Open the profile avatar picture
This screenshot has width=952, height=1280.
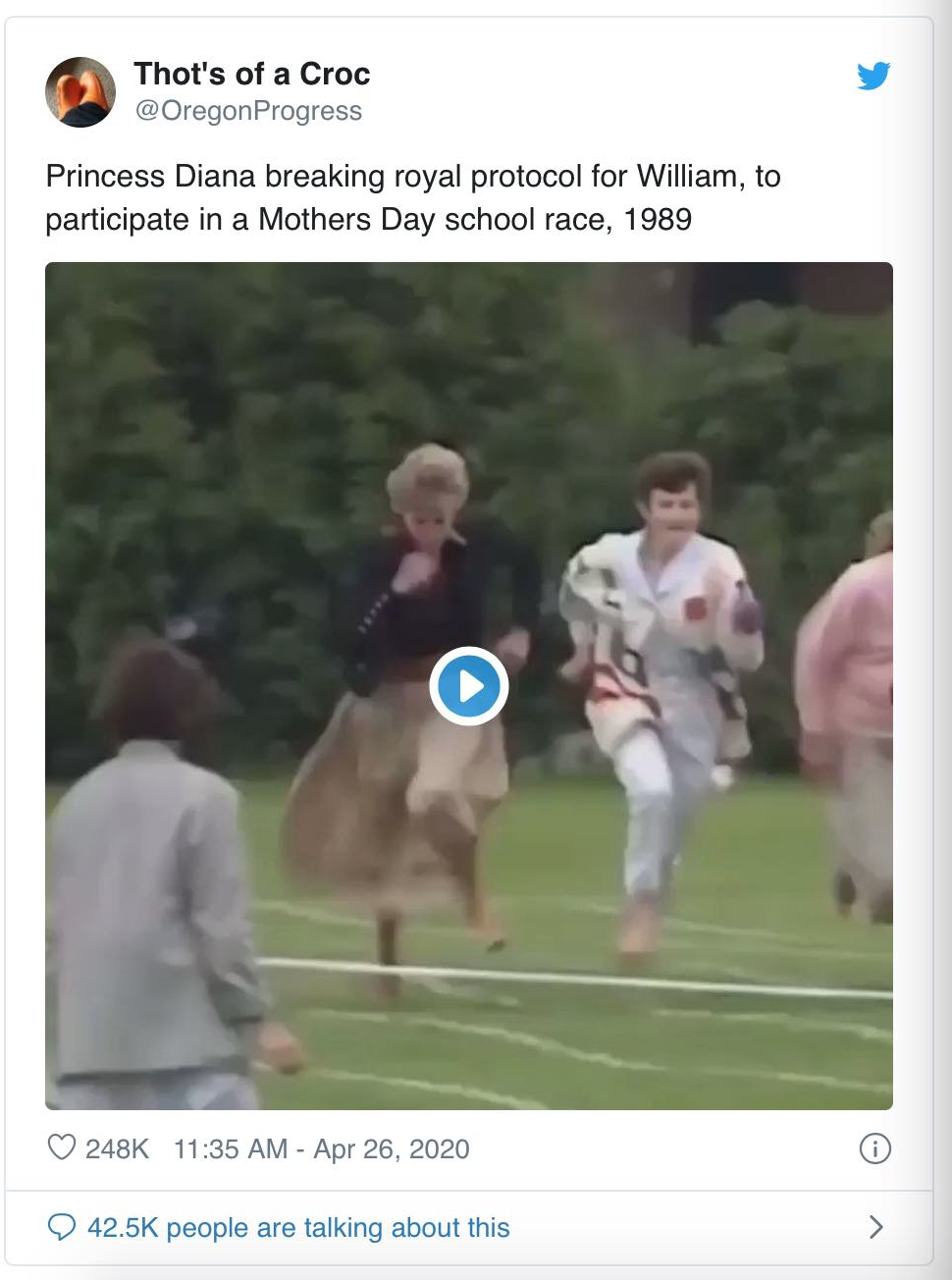click(80, 92)
